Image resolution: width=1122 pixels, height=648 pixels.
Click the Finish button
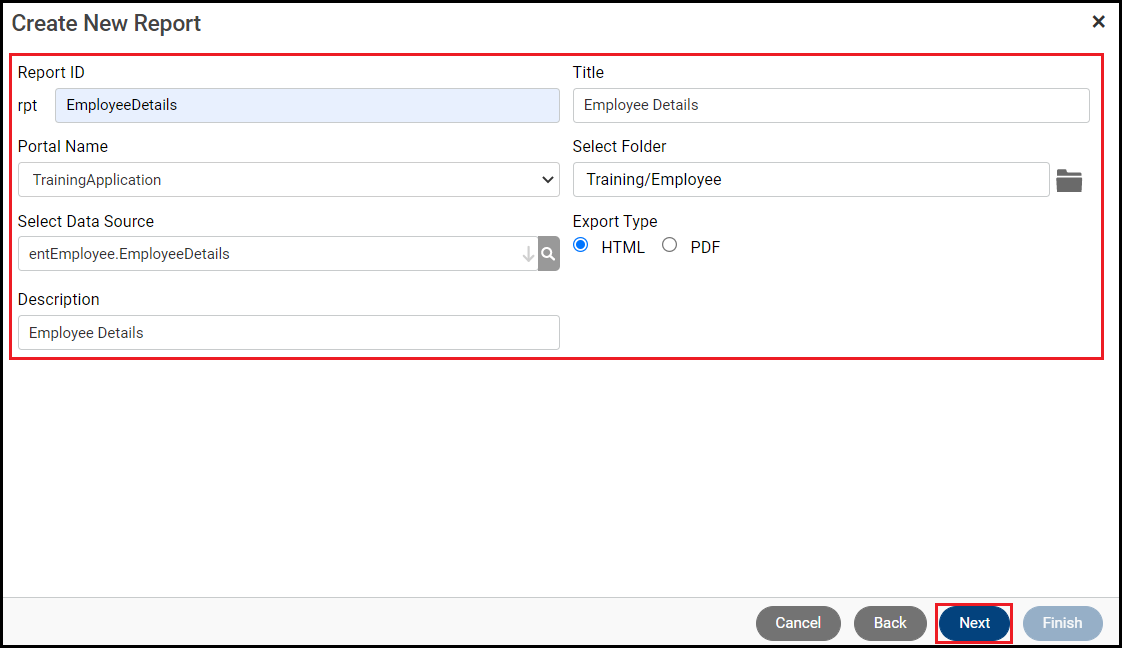tap(1062, 623)
